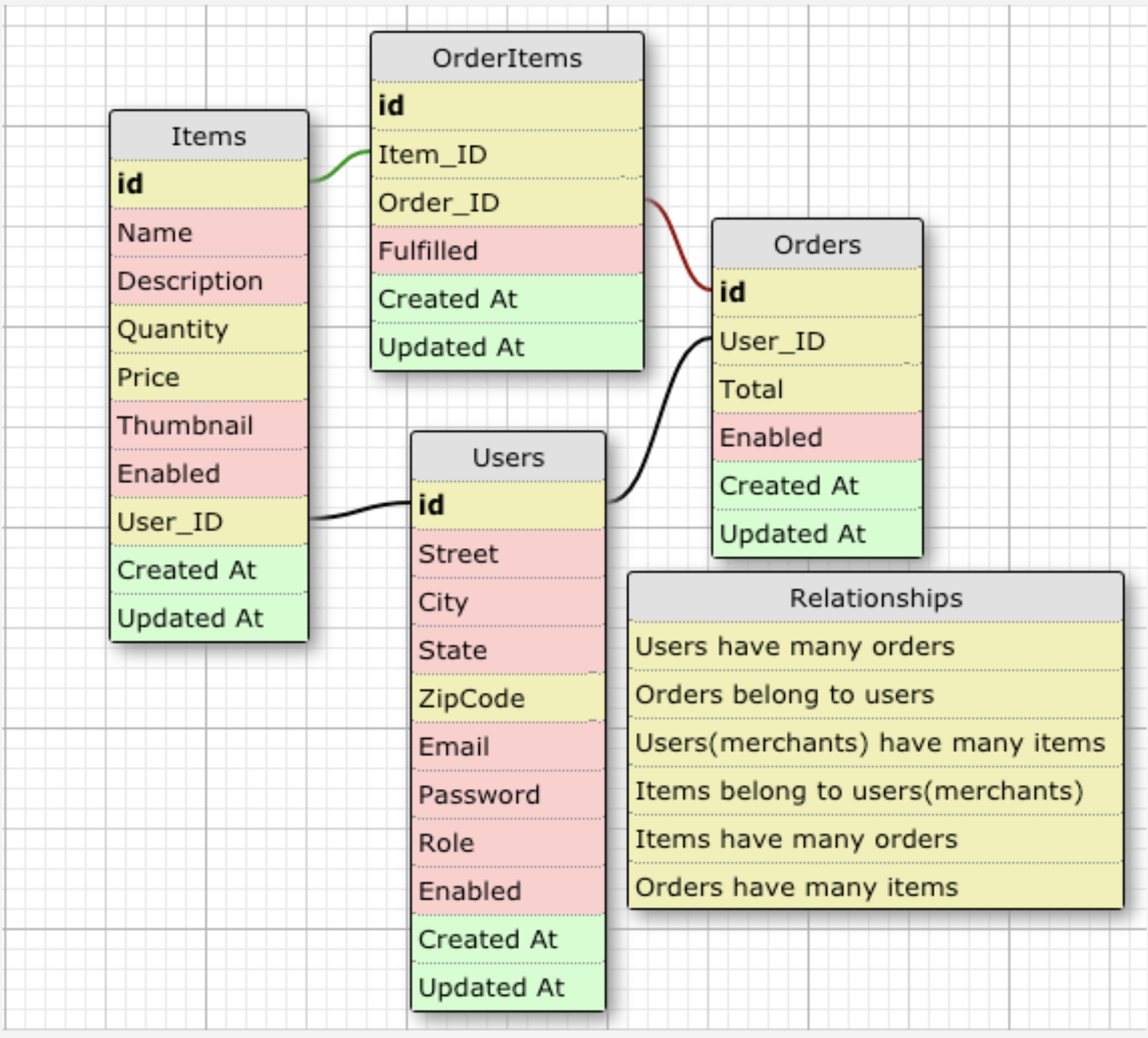This screenshot has height=1038, width=1148.
Task: Click Name row in Items table
Action: (x=209, y=232)
